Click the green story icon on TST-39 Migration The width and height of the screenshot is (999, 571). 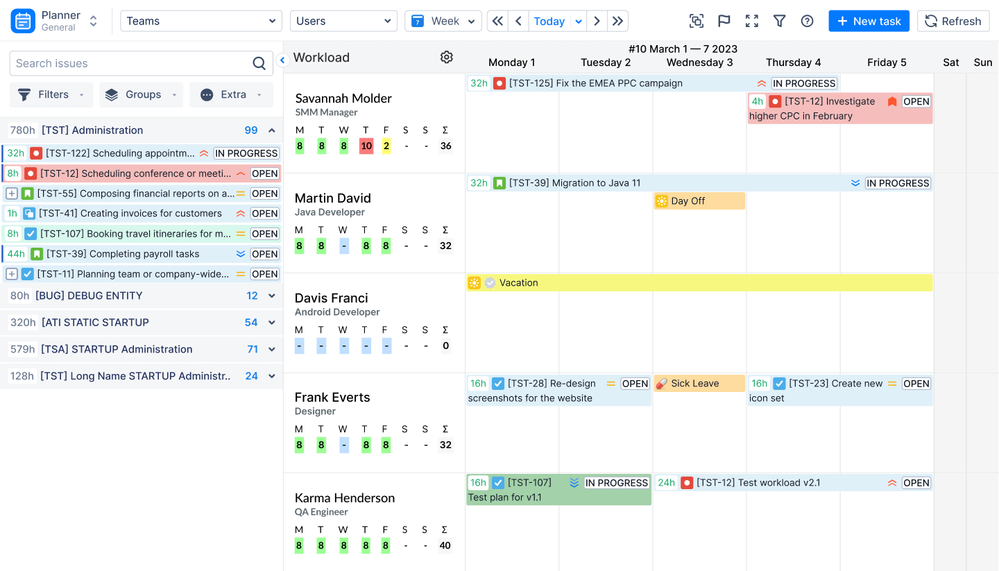coord(500,183)
